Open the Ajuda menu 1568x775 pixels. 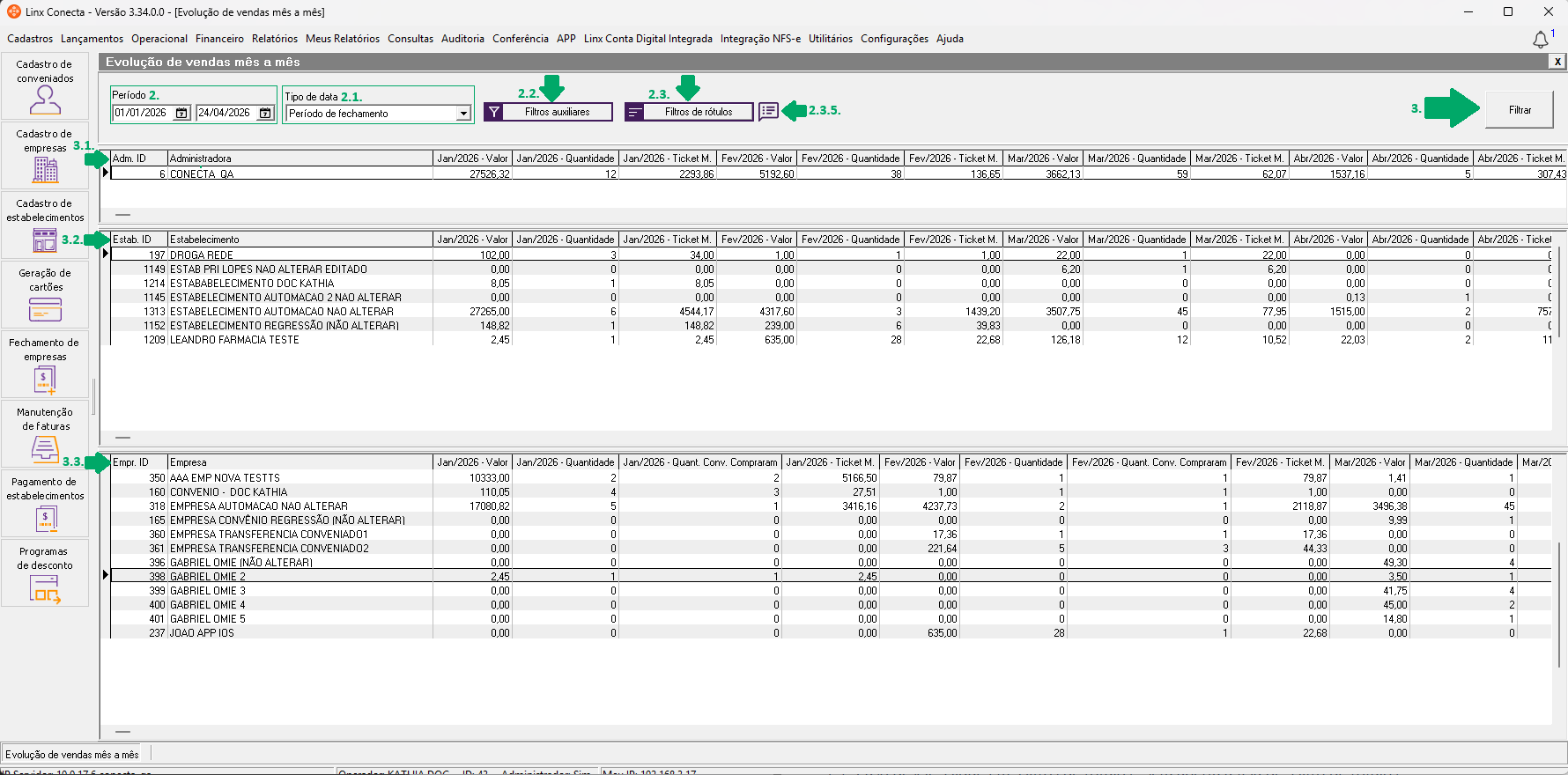tap(950, 39)
